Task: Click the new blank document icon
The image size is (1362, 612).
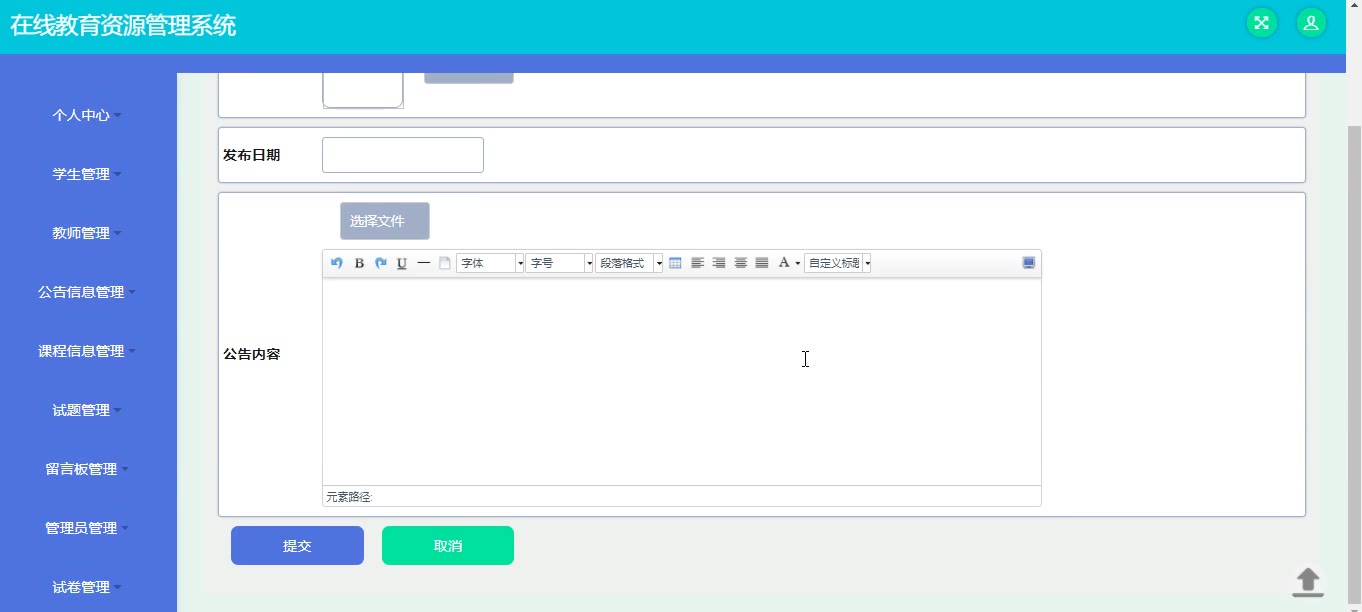Action: pyautogui.click(x=445, y=263)
